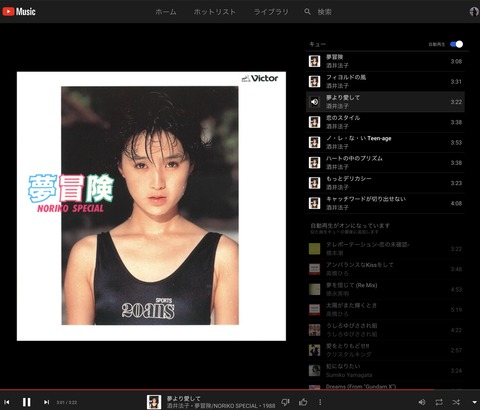Play queue track キャッチワードが切り出せない
The image size is (480, 410).
(x=385, y=203)
